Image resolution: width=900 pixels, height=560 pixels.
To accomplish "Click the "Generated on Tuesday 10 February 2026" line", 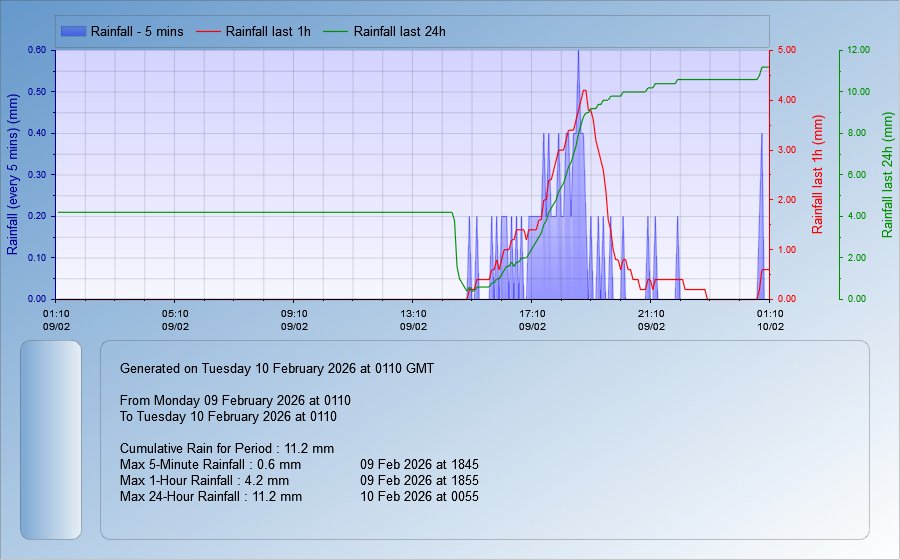I will coord(276,368).
